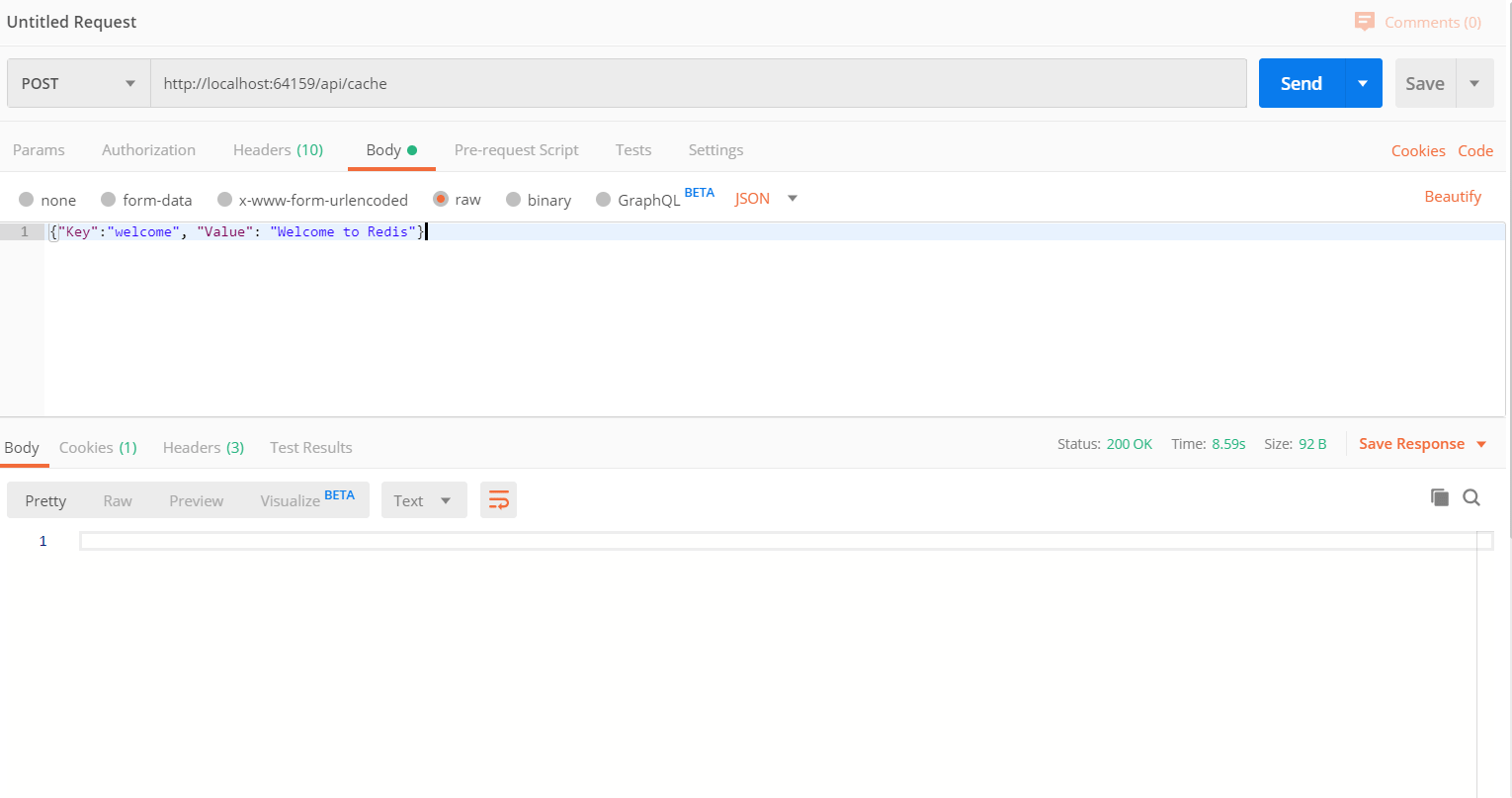1512x798 pixels.
Task: Open the request Headers (10) tab
Action: coord(278,150)
